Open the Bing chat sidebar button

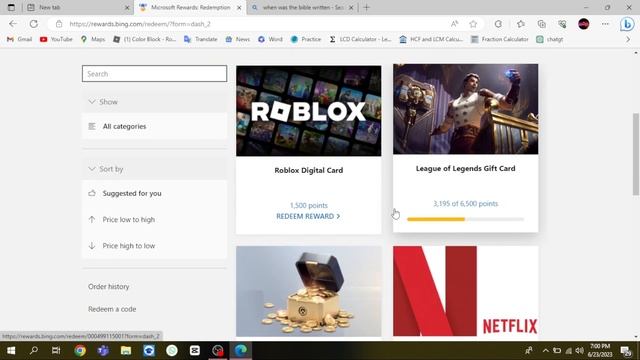(x=627, y=24)
